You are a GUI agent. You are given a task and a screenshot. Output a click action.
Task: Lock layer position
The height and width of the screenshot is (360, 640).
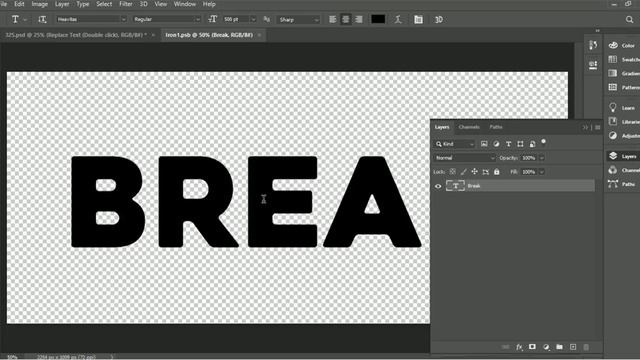point(474,172)
